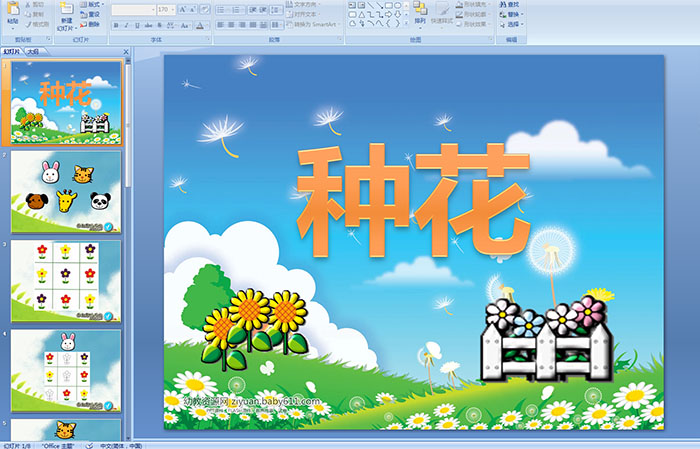Viewport: 700px width, 449px height.
Task: Select the Oval shape in gallery
Action: (x=397, y=5)
